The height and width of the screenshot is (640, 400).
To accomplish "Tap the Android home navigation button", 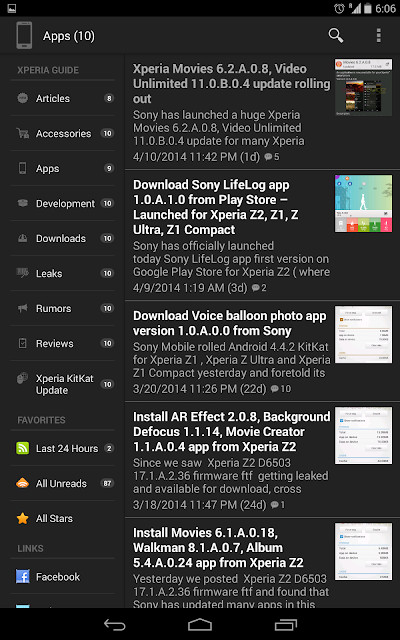I will 200,624.
